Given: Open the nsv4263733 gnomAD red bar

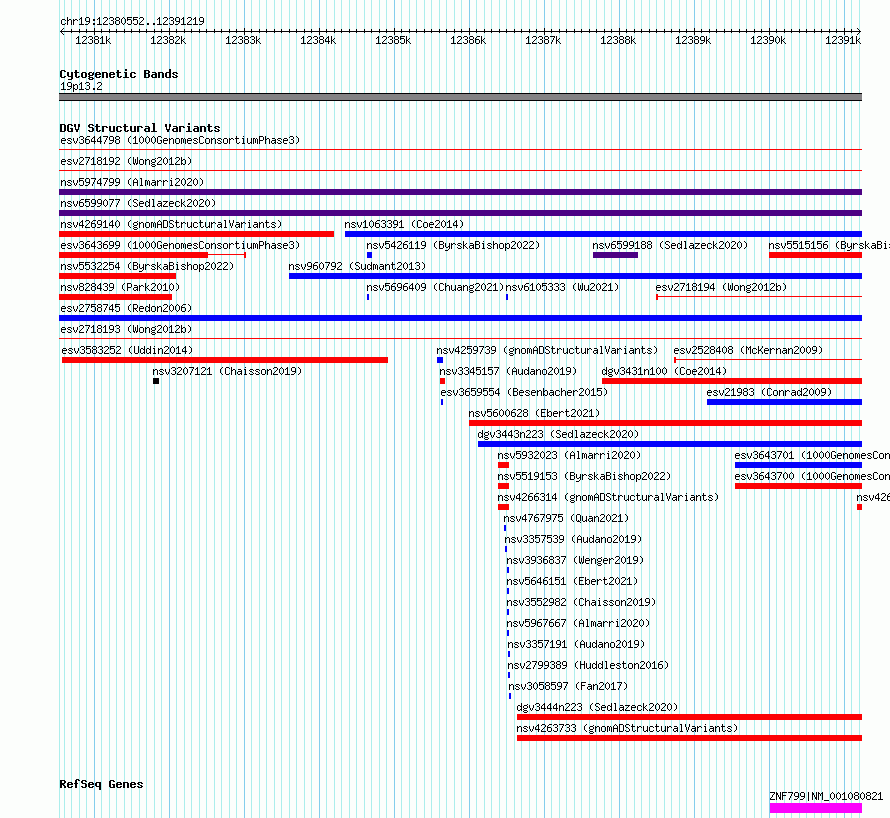Looking at the screenshot, I should 690,738.
